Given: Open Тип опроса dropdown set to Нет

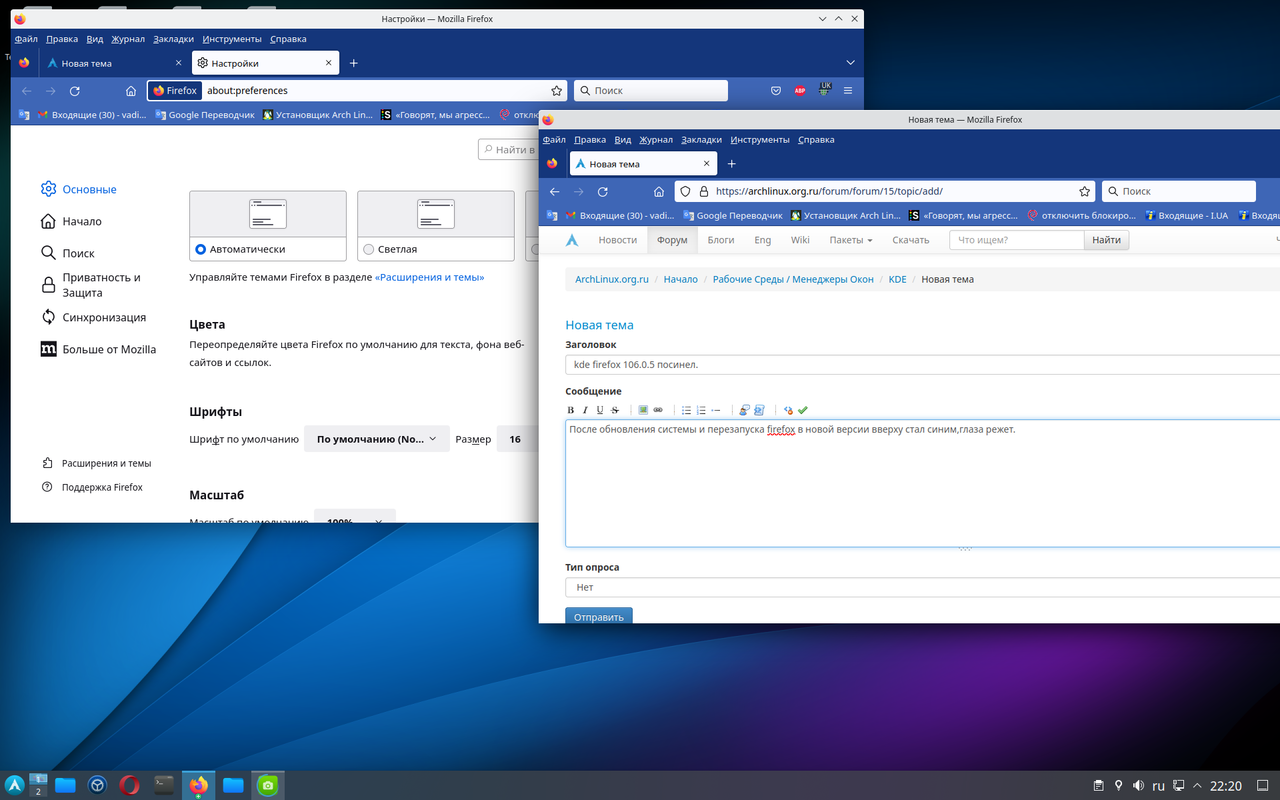Looking at the screenshot, I should (x=922, y=587).
